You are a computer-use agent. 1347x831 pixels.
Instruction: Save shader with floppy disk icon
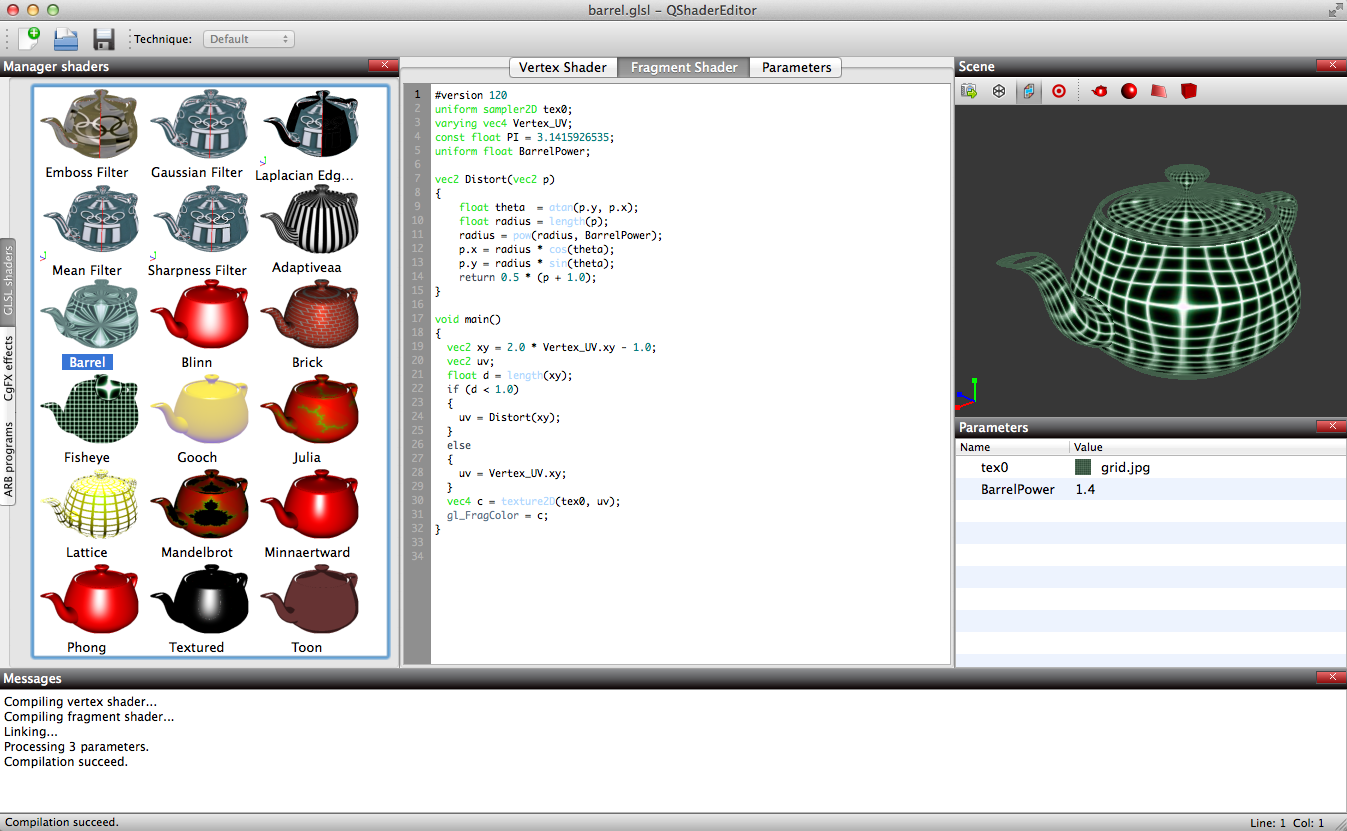tap(103, 39)
